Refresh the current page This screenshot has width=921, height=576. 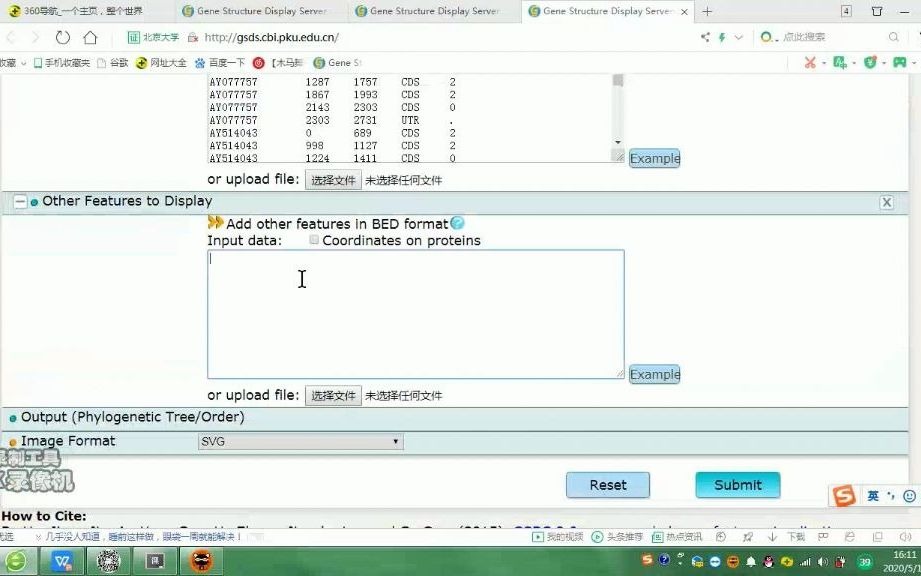click(x=62, y=37)
